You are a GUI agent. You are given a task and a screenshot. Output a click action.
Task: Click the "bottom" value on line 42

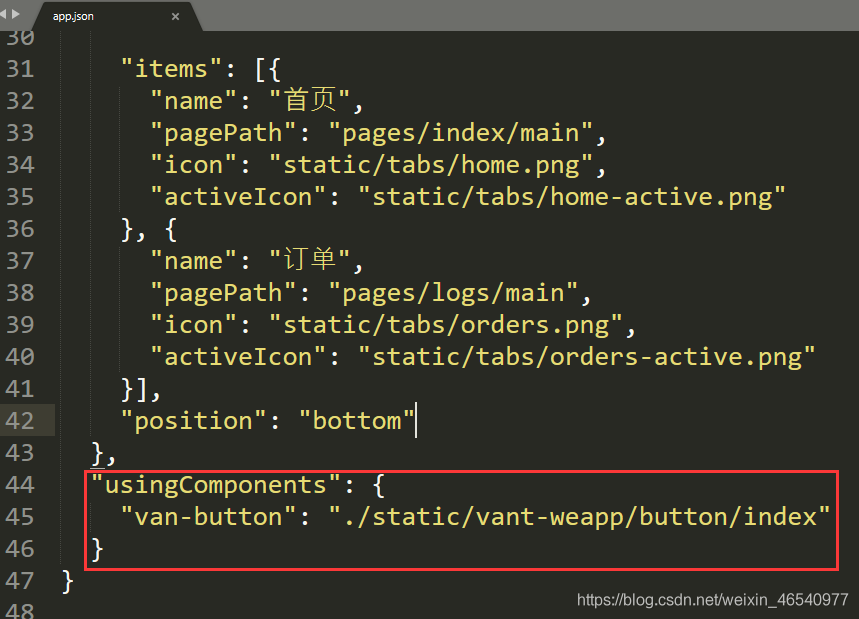click(356, 421)
